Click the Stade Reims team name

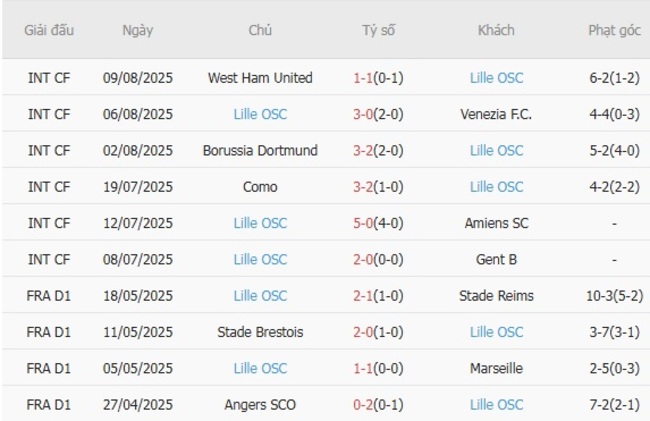point(496,296)
